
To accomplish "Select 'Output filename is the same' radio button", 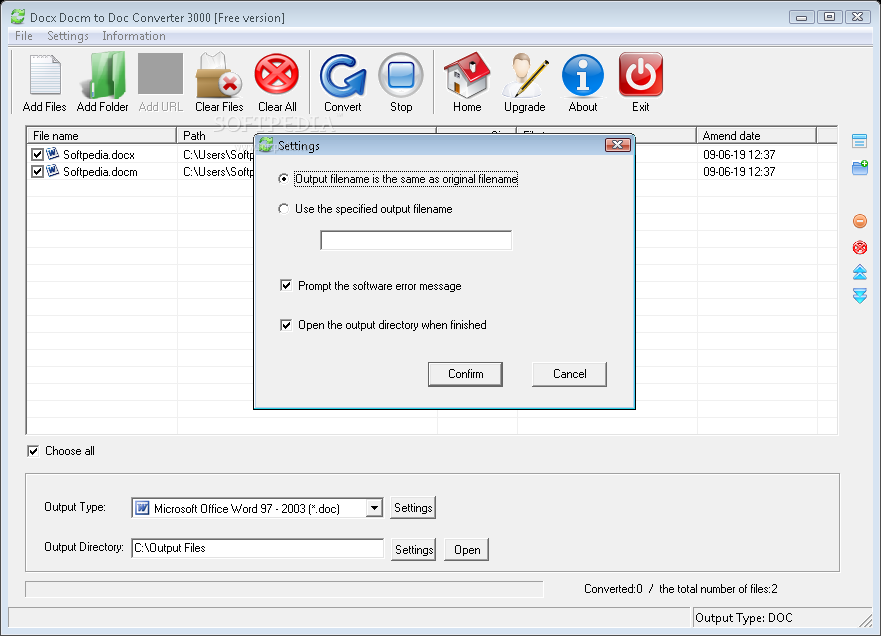I will point(284,179).
